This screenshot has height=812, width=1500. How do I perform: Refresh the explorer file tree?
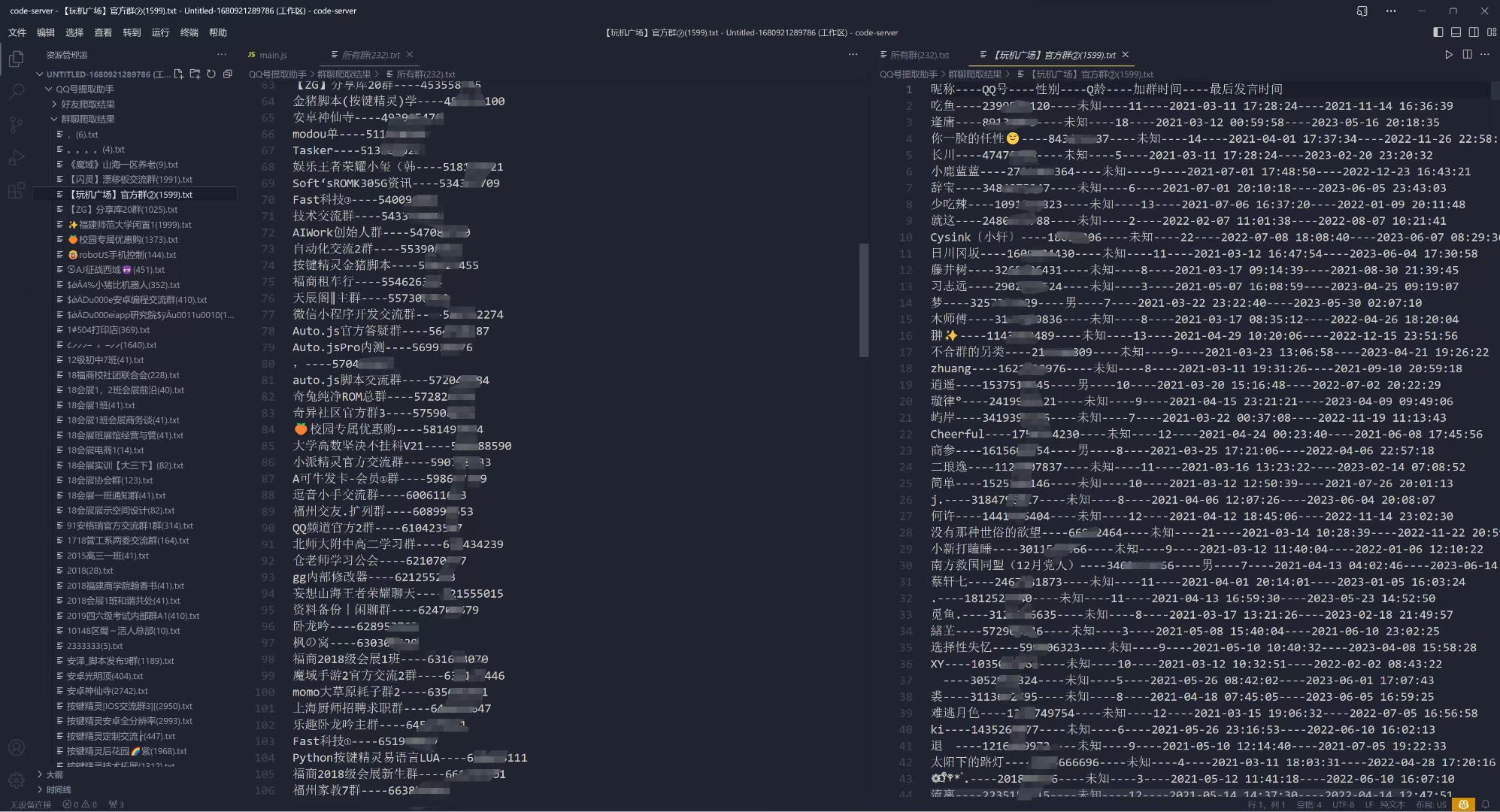[211, 74]
